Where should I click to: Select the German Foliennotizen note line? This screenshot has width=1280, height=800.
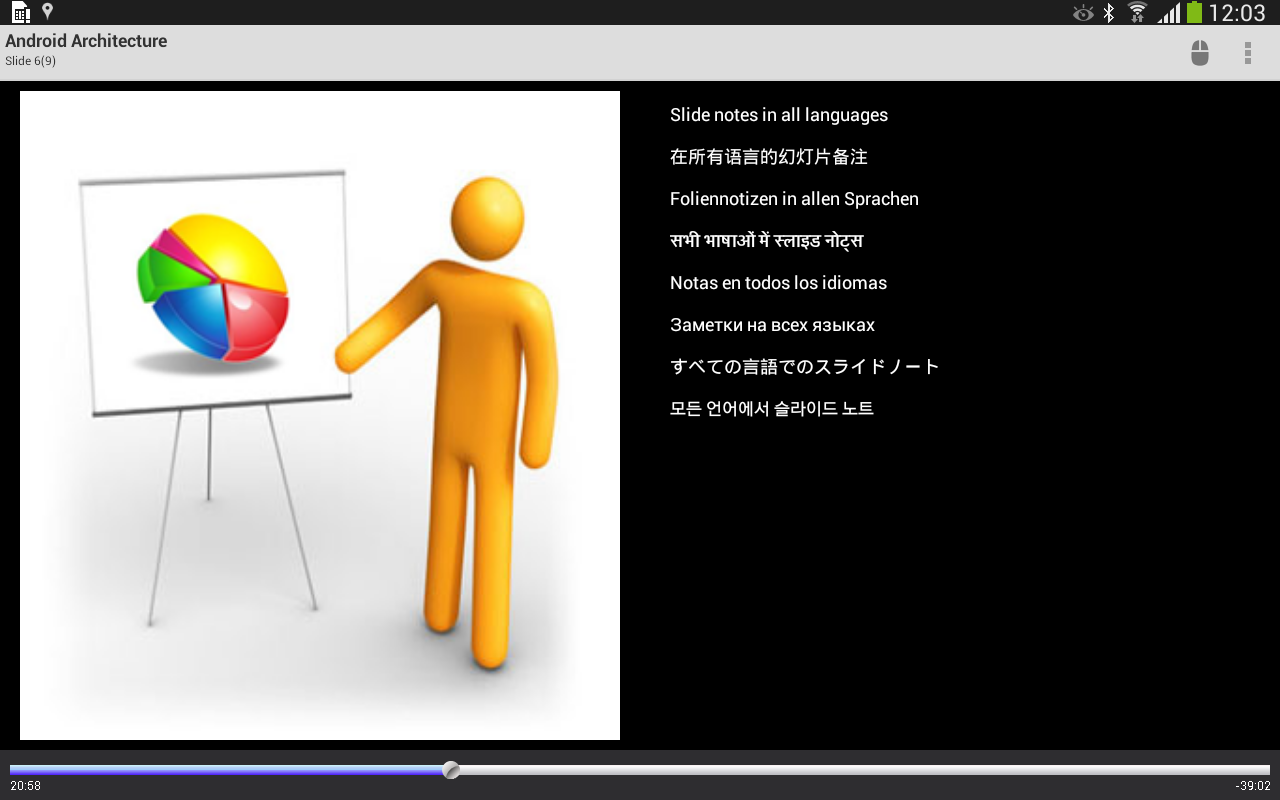794,198
